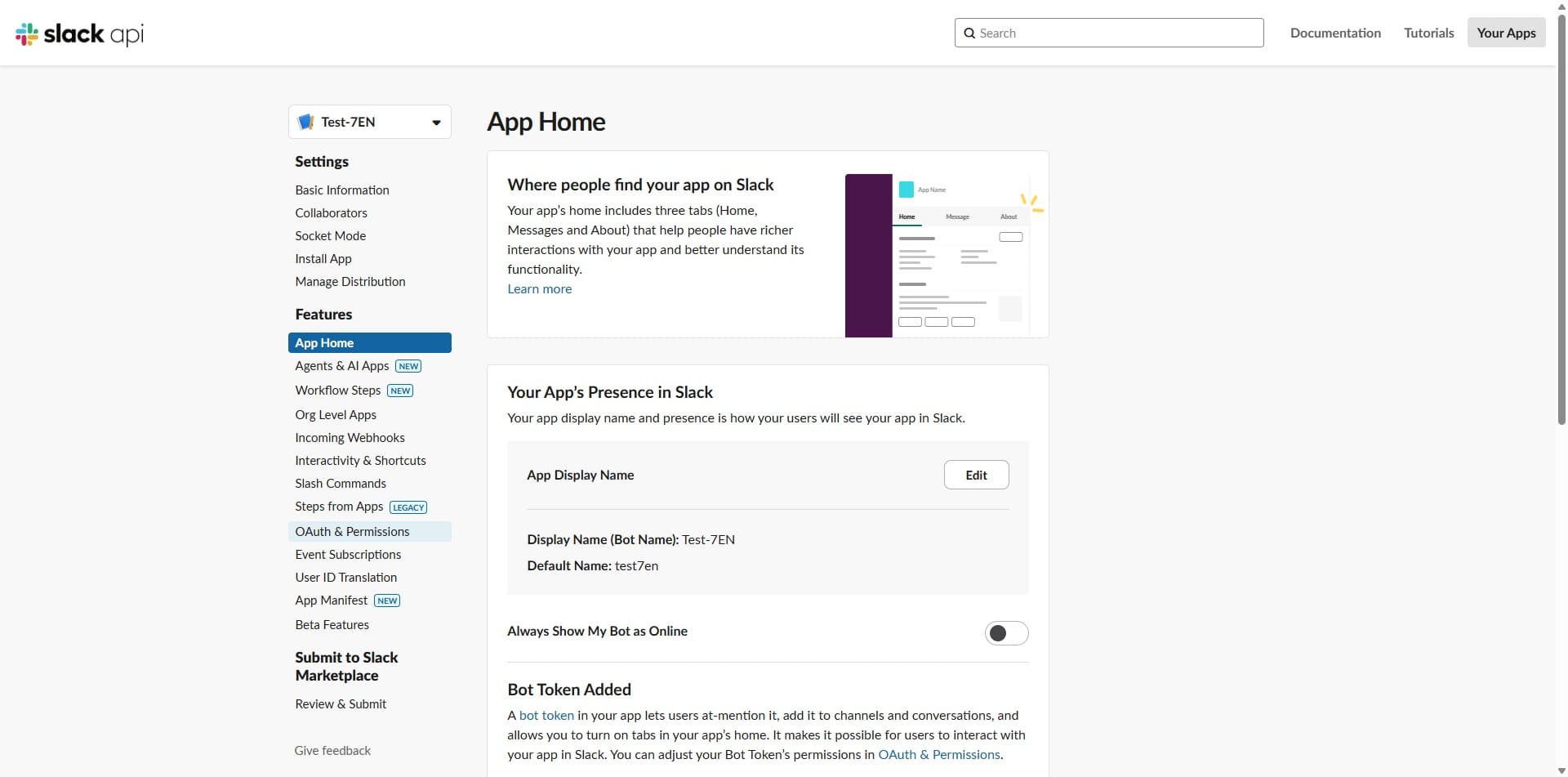Click the Display Name value Test-7EN

pyautogui.click(x=708, y=539)
